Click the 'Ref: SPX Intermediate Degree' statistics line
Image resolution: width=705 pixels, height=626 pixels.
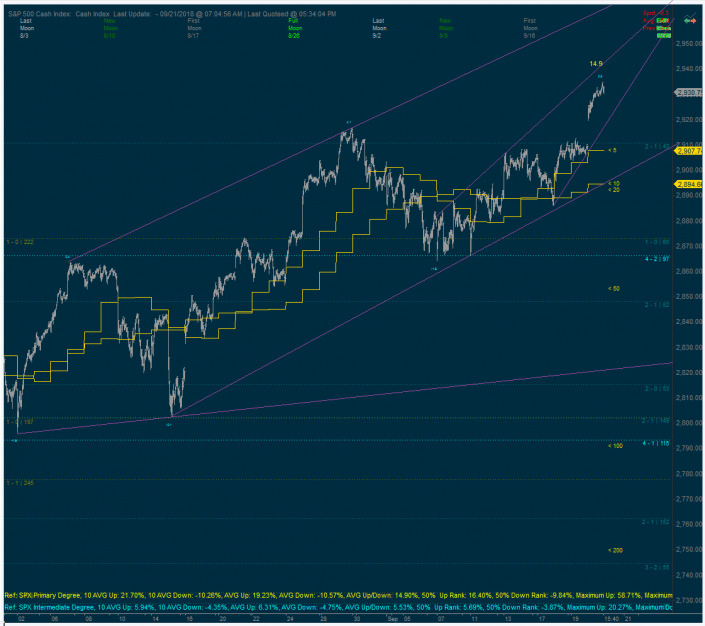pos(338,608)
